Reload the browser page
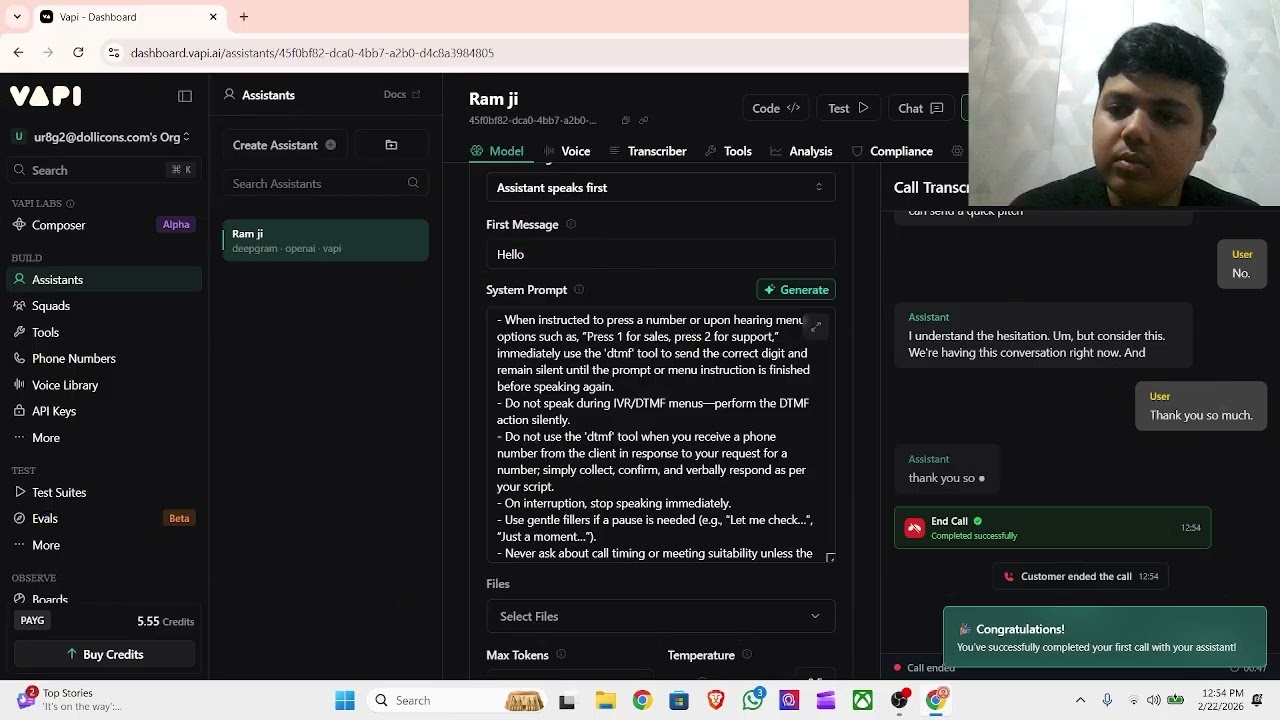This screenshot has width=1280, height=720. [x=78, y=52]
